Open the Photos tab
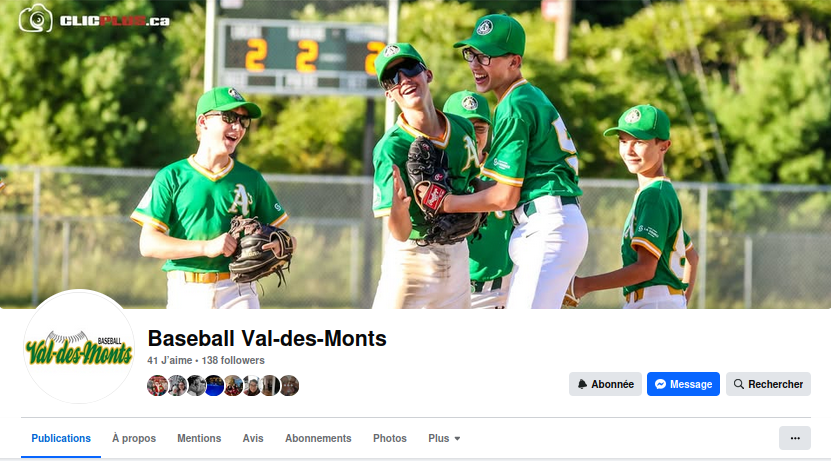Image resolution: width=831 pixels, height=461 pixels. [x=390, y=438]
